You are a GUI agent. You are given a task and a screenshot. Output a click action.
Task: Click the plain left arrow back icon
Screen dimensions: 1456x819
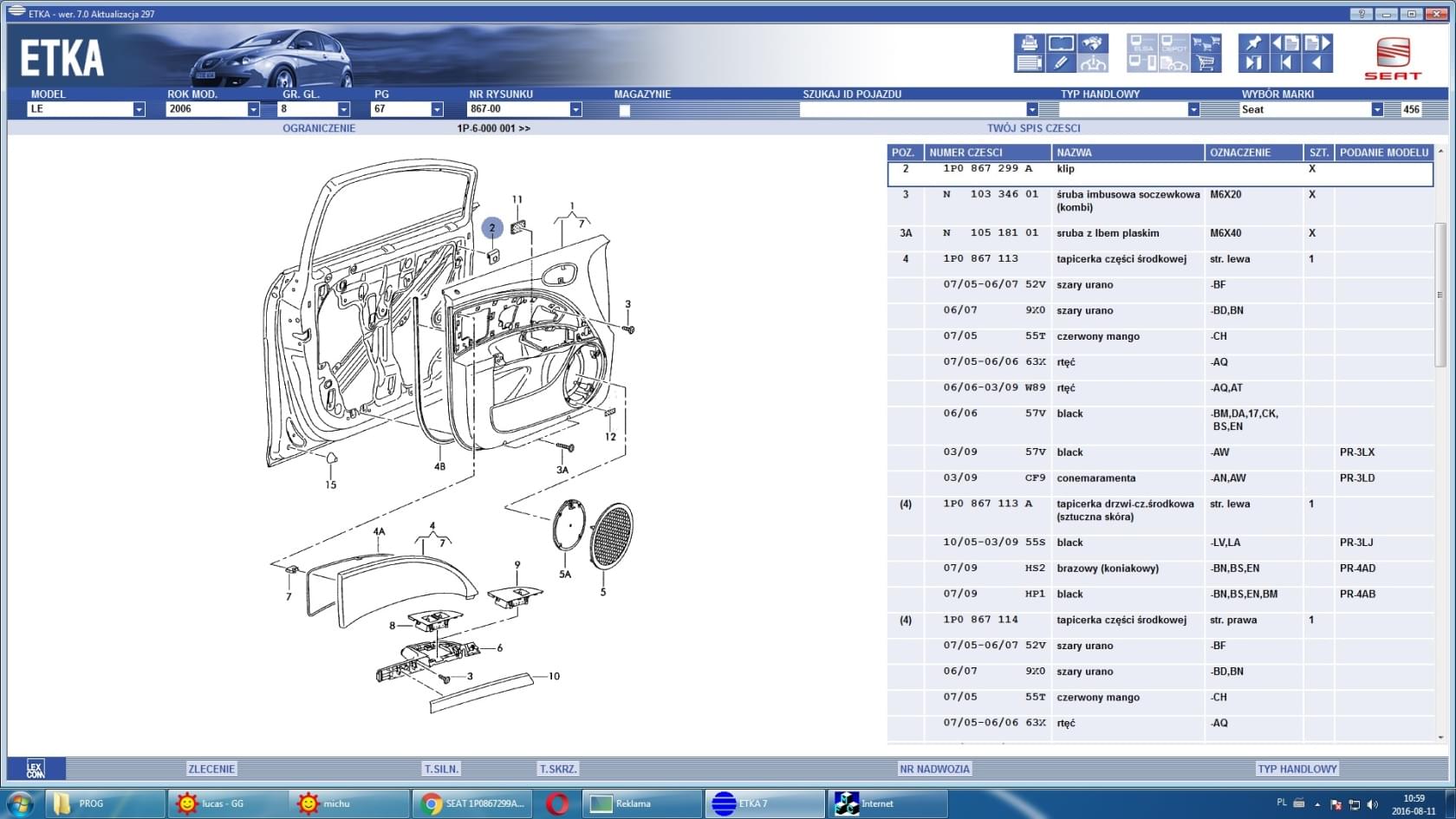coord(1317,62)
